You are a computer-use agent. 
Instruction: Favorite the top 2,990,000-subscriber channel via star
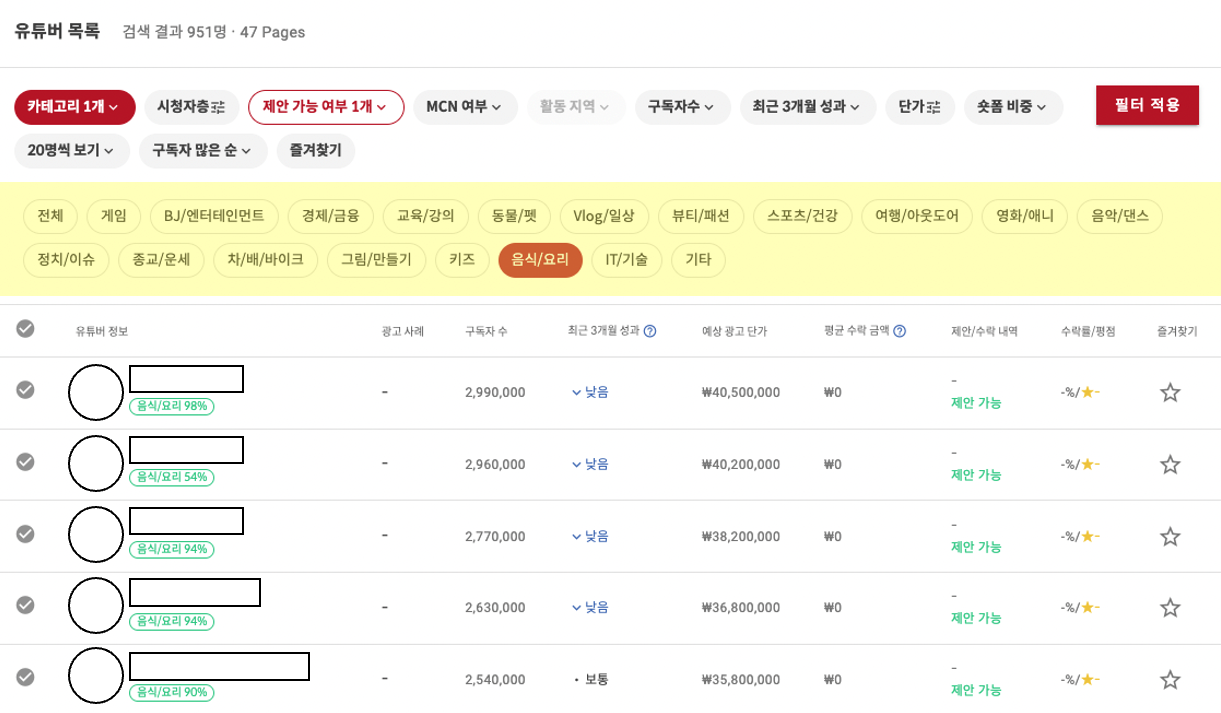[1167, 392]
